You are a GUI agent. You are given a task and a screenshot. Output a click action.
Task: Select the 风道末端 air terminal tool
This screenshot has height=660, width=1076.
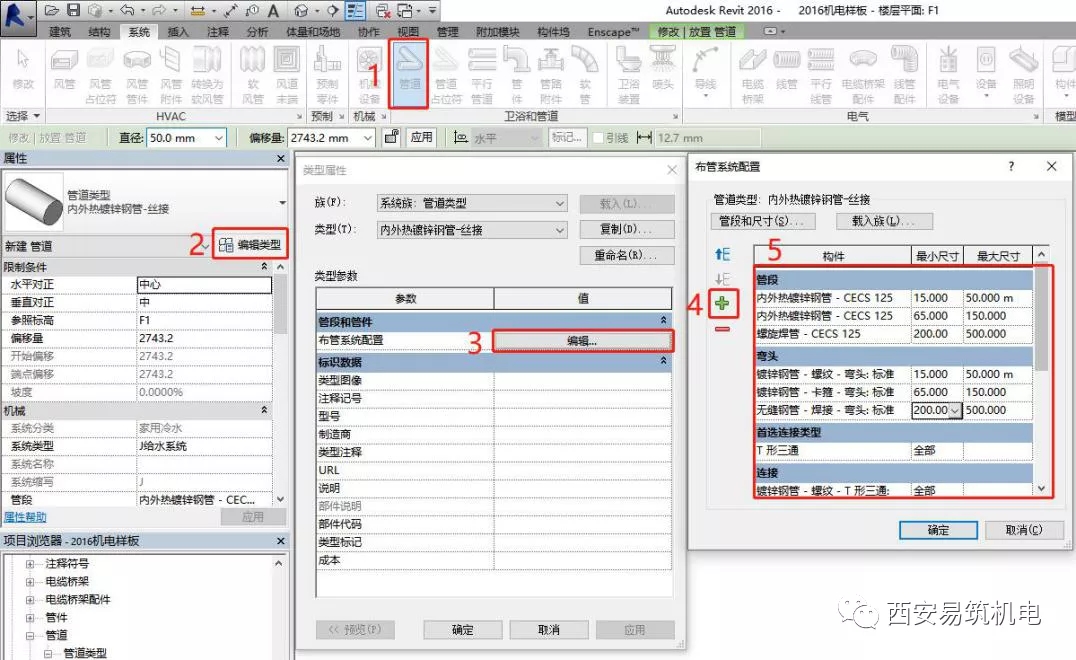287,74
